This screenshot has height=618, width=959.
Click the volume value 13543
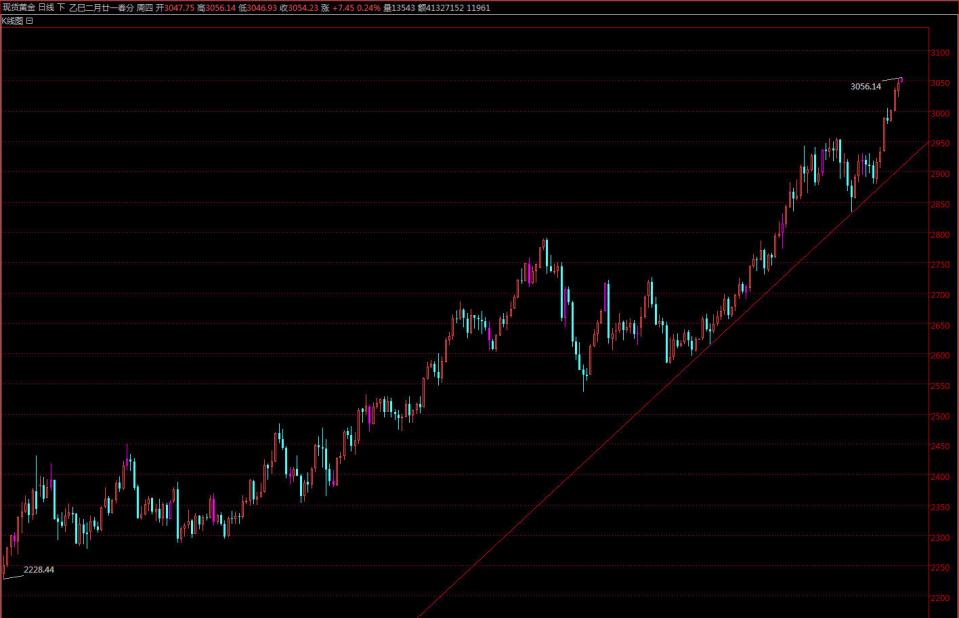pyautogui.click(x=400, y=6)
